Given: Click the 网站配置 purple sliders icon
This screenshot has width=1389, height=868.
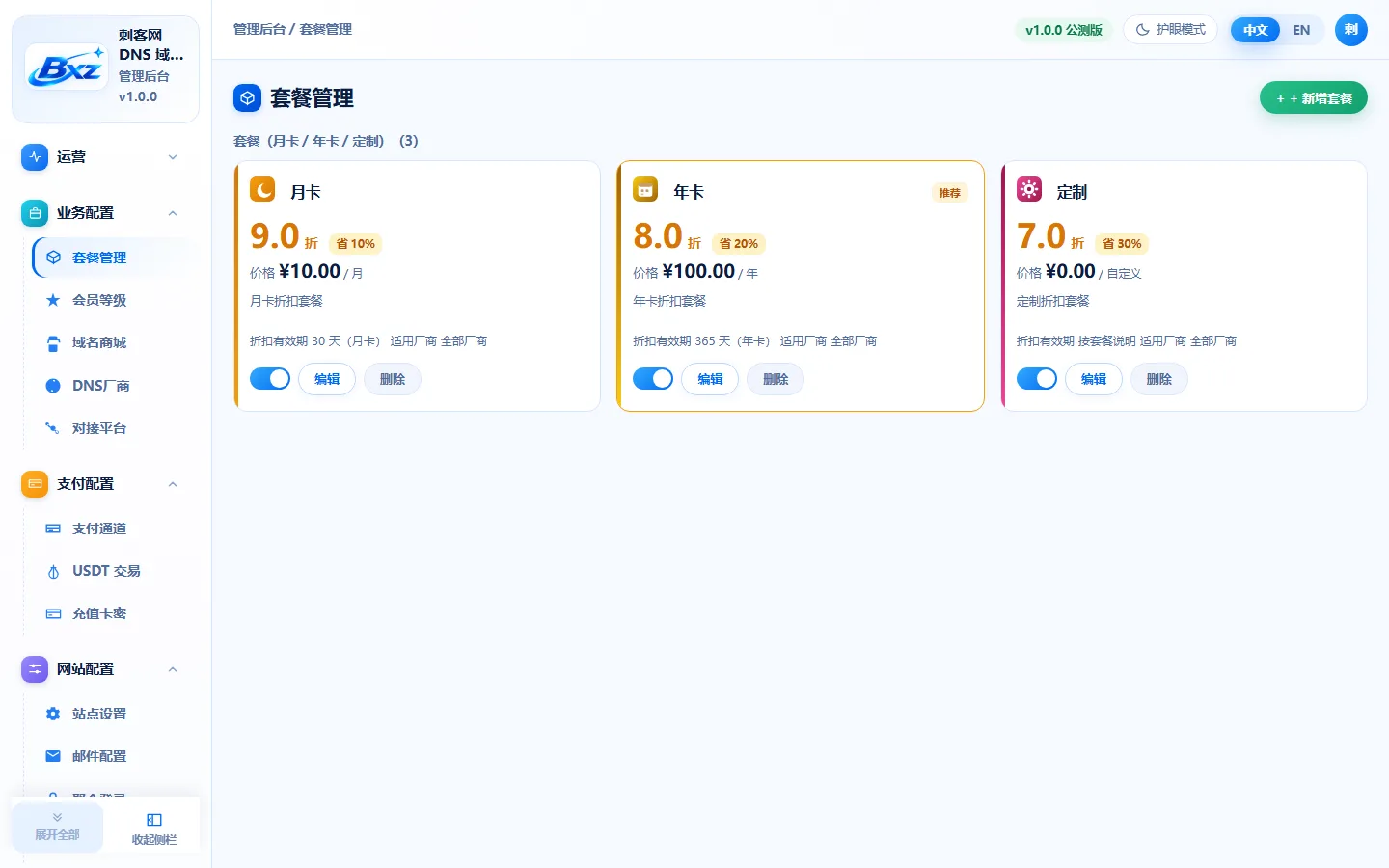Looking at the screenshot, I should point(35,669).
